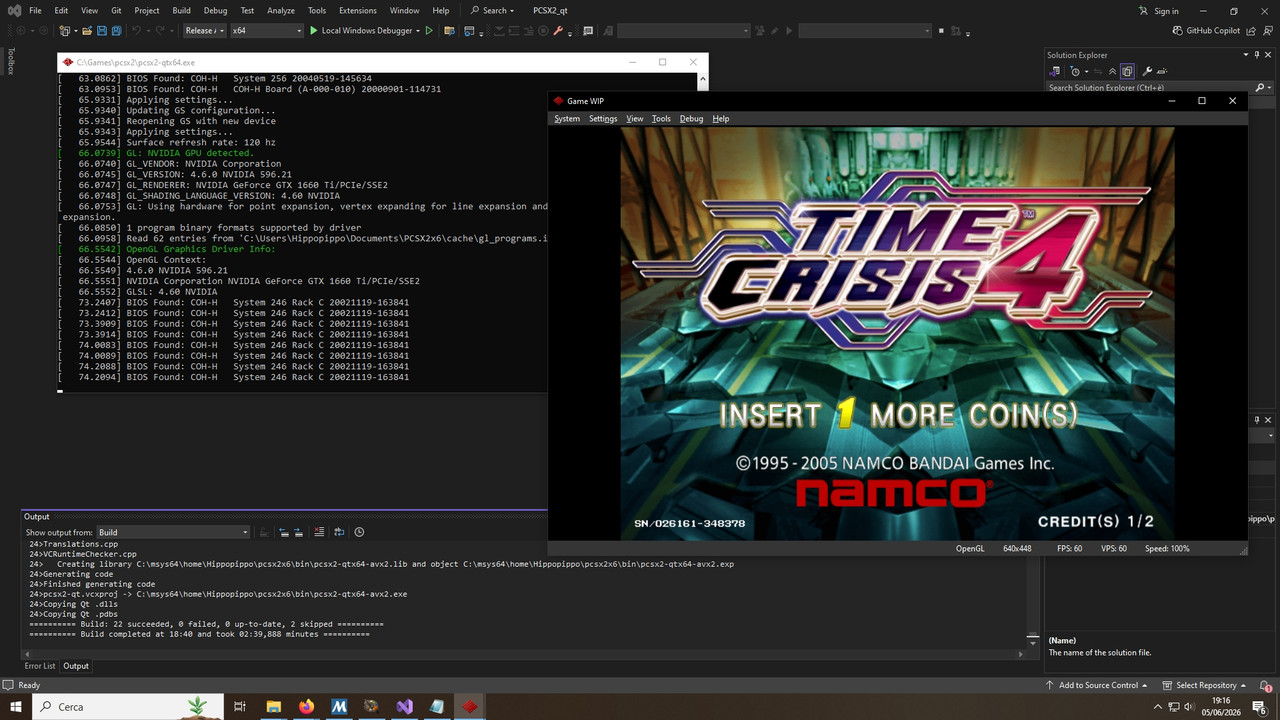Expand Select Repository menu in status bar
This screenshot has width=1280, height=720.
coord(1204,685)
